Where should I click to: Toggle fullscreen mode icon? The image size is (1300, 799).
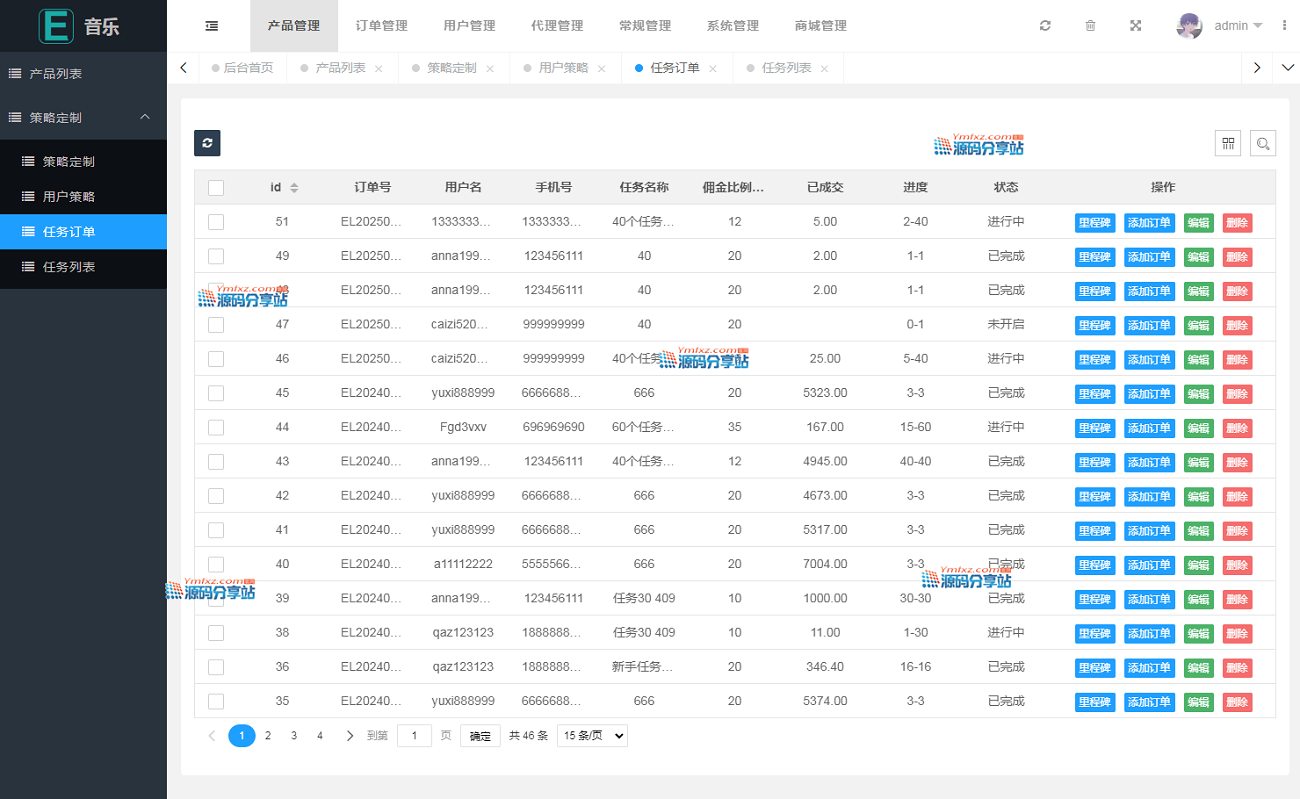(x=1136, y=26)
